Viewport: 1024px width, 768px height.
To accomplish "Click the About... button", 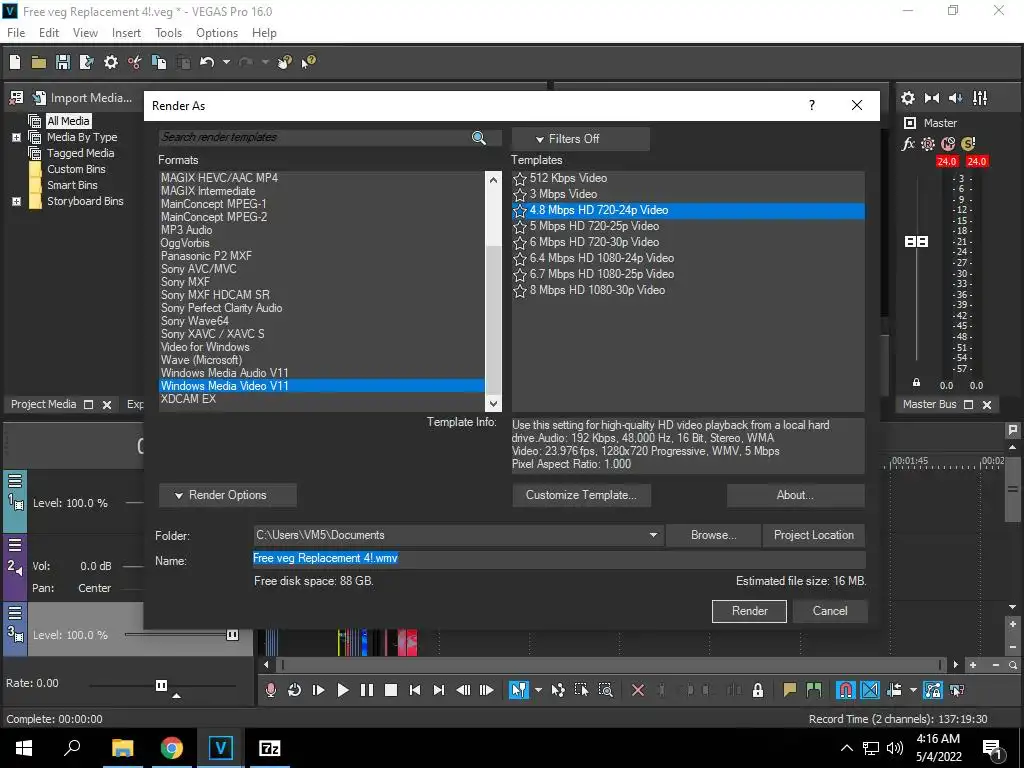I will click(795, 496).
